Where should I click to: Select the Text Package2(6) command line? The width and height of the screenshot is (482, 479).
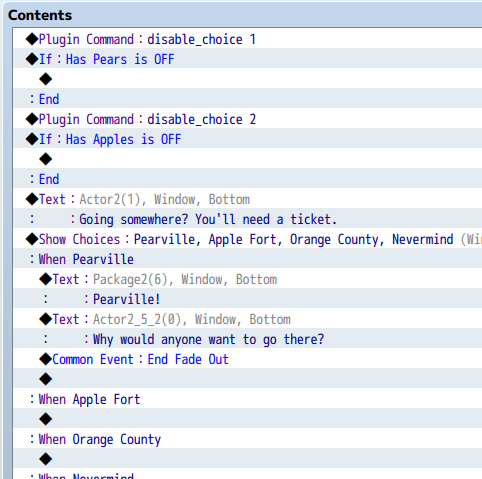coord(248,279)
